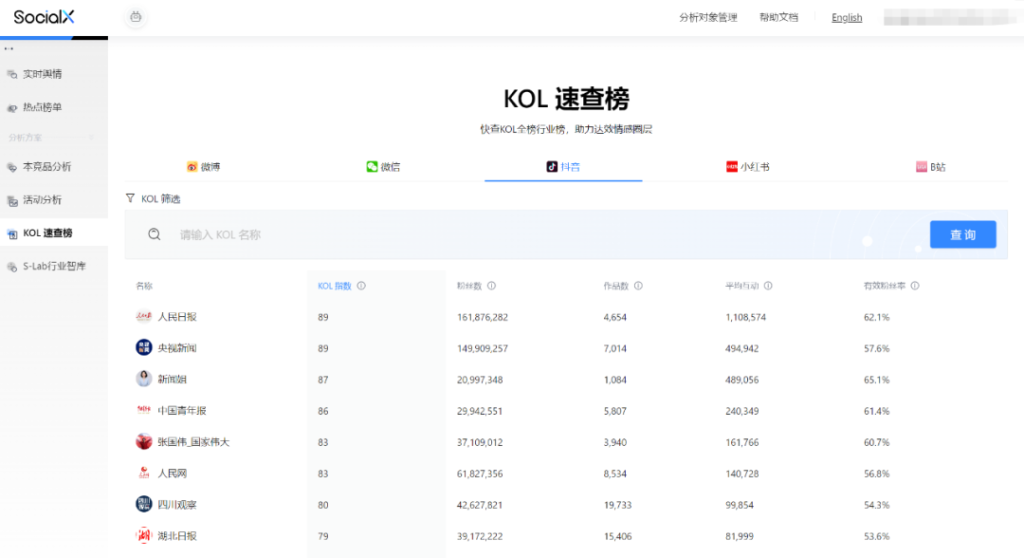
Task: Click the 活动分析 sidebar icon
Action: click(12, 201)
